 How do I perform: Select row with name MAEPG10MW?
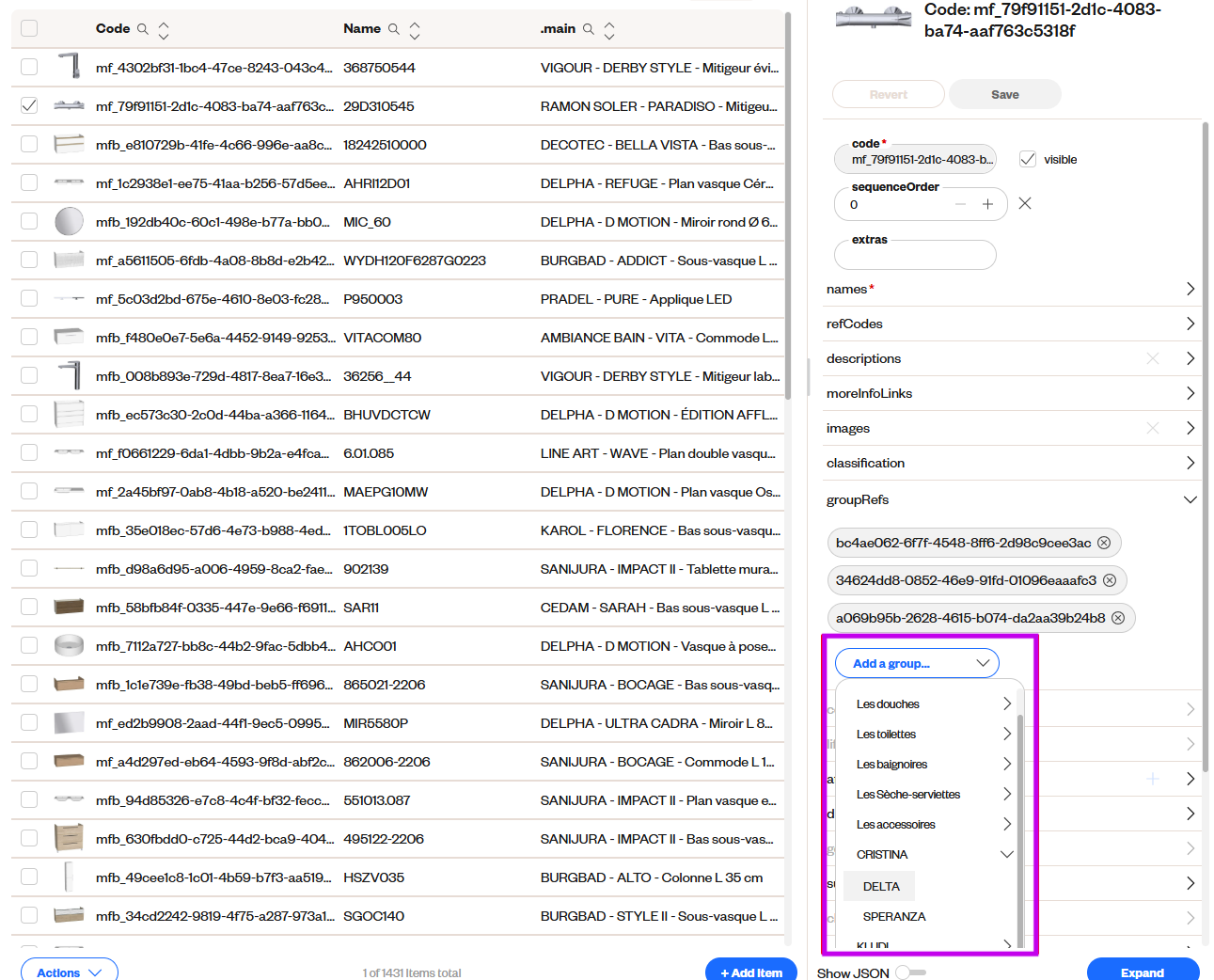point(398,491)
